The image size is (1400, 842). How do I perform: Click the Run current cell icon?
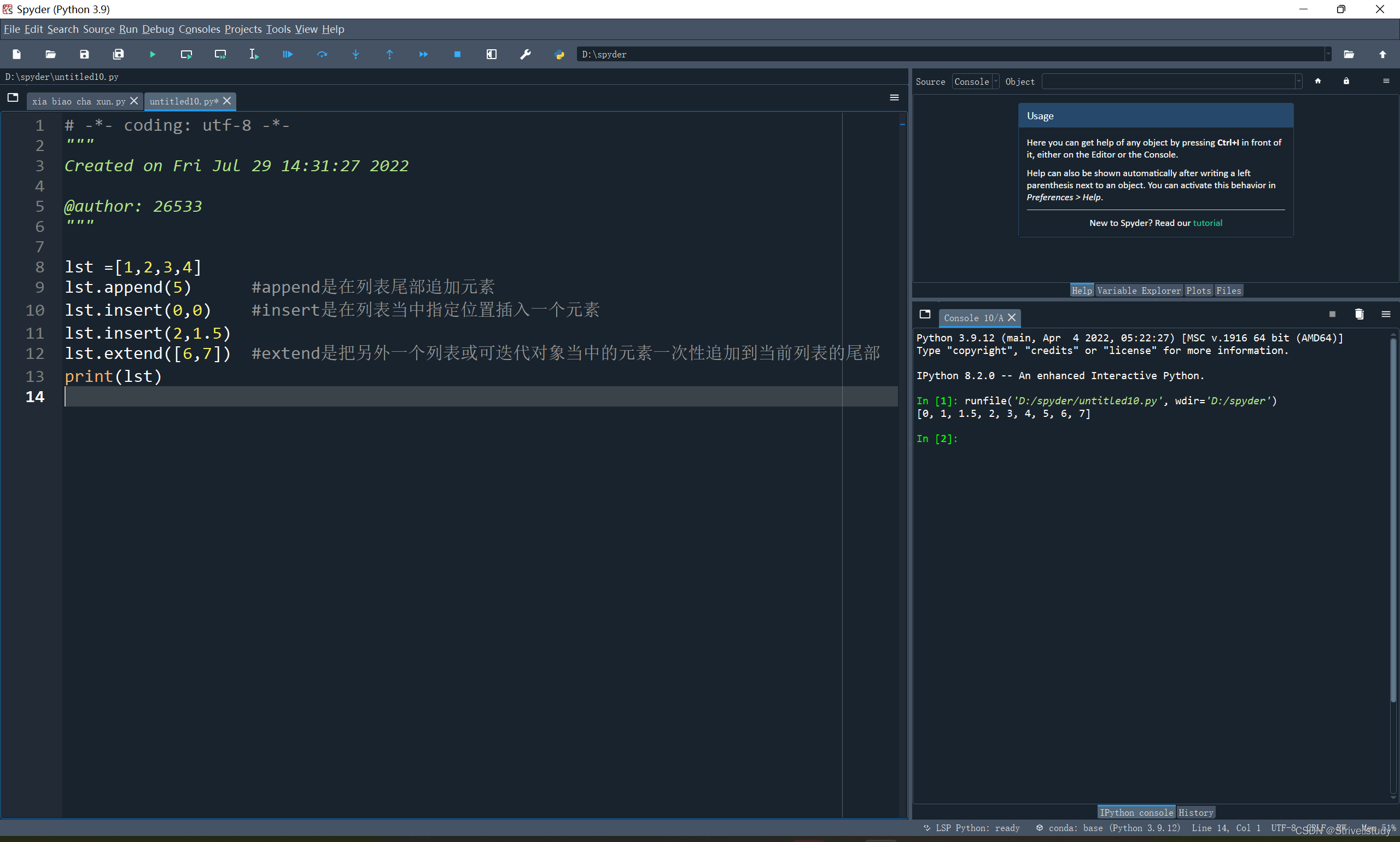(x=186, y=55)
